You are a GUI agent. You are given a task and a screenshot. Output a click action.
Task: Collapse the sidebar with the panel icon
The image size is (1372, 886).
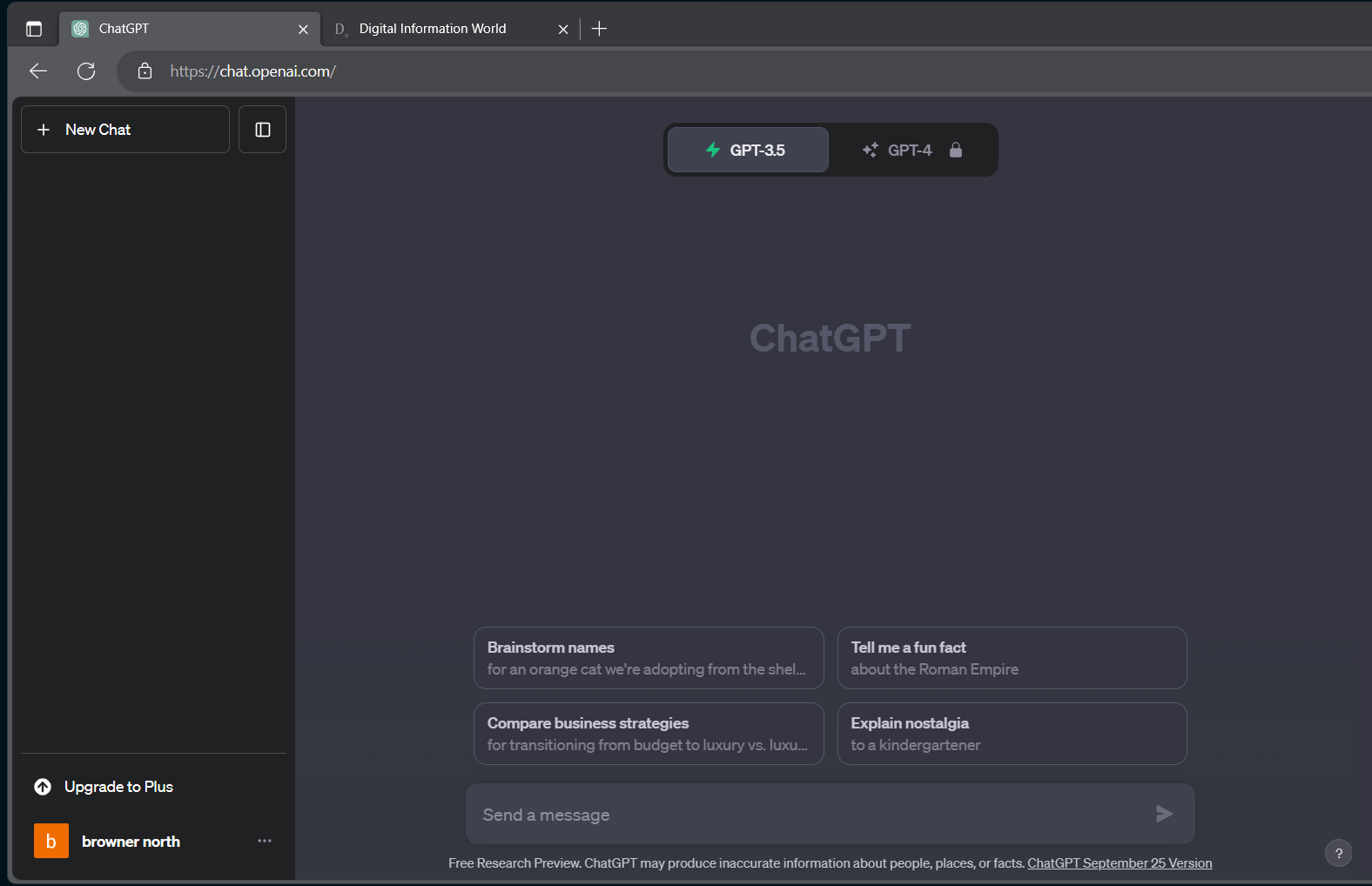(x=263, y=130)
